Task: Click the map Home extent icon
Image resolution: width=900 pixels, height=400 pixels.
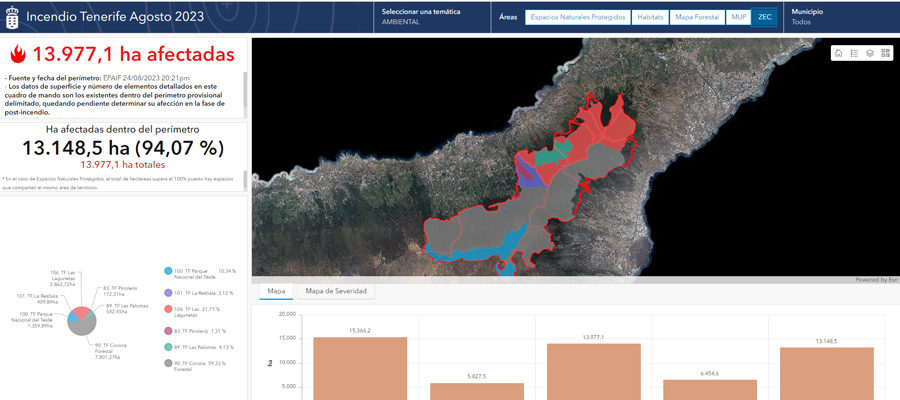Action: coord(839,53)
